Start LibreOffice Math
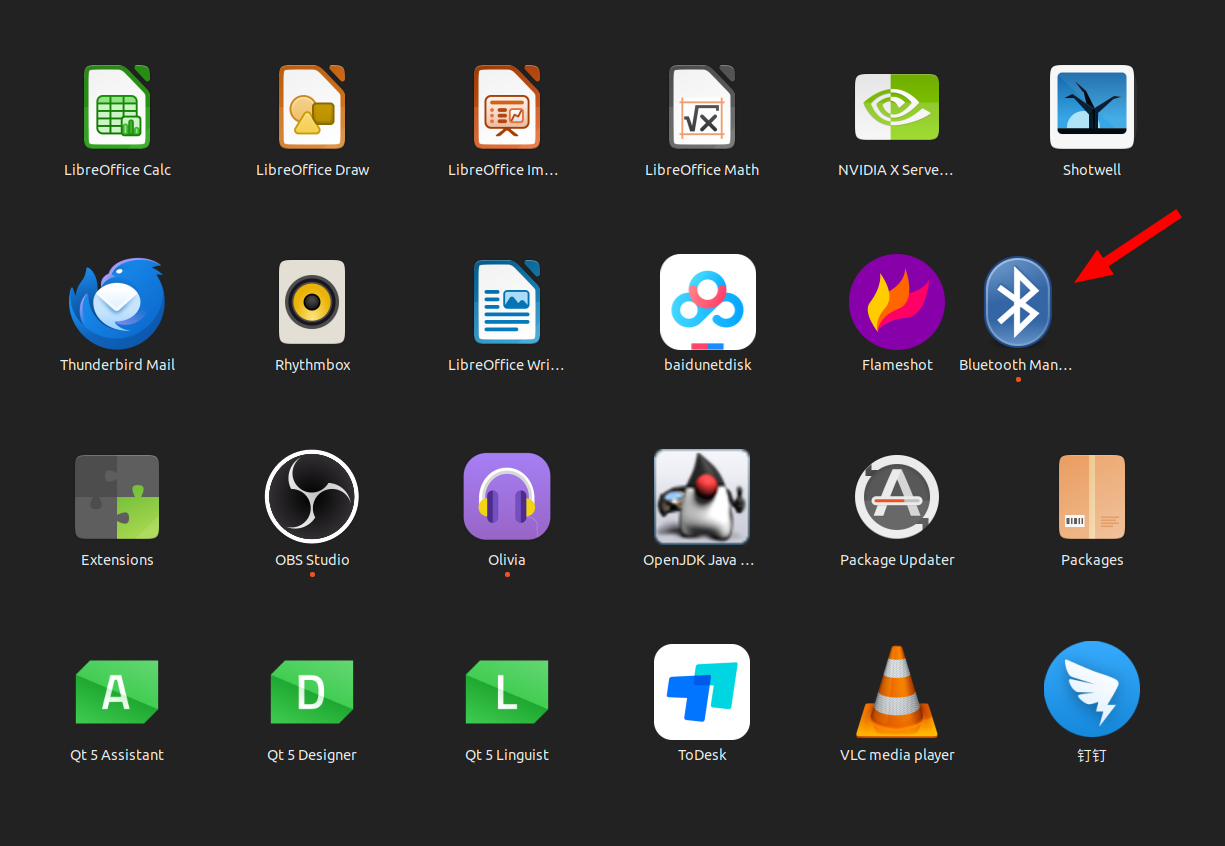The image size is (1225, 846). [702, 107]
